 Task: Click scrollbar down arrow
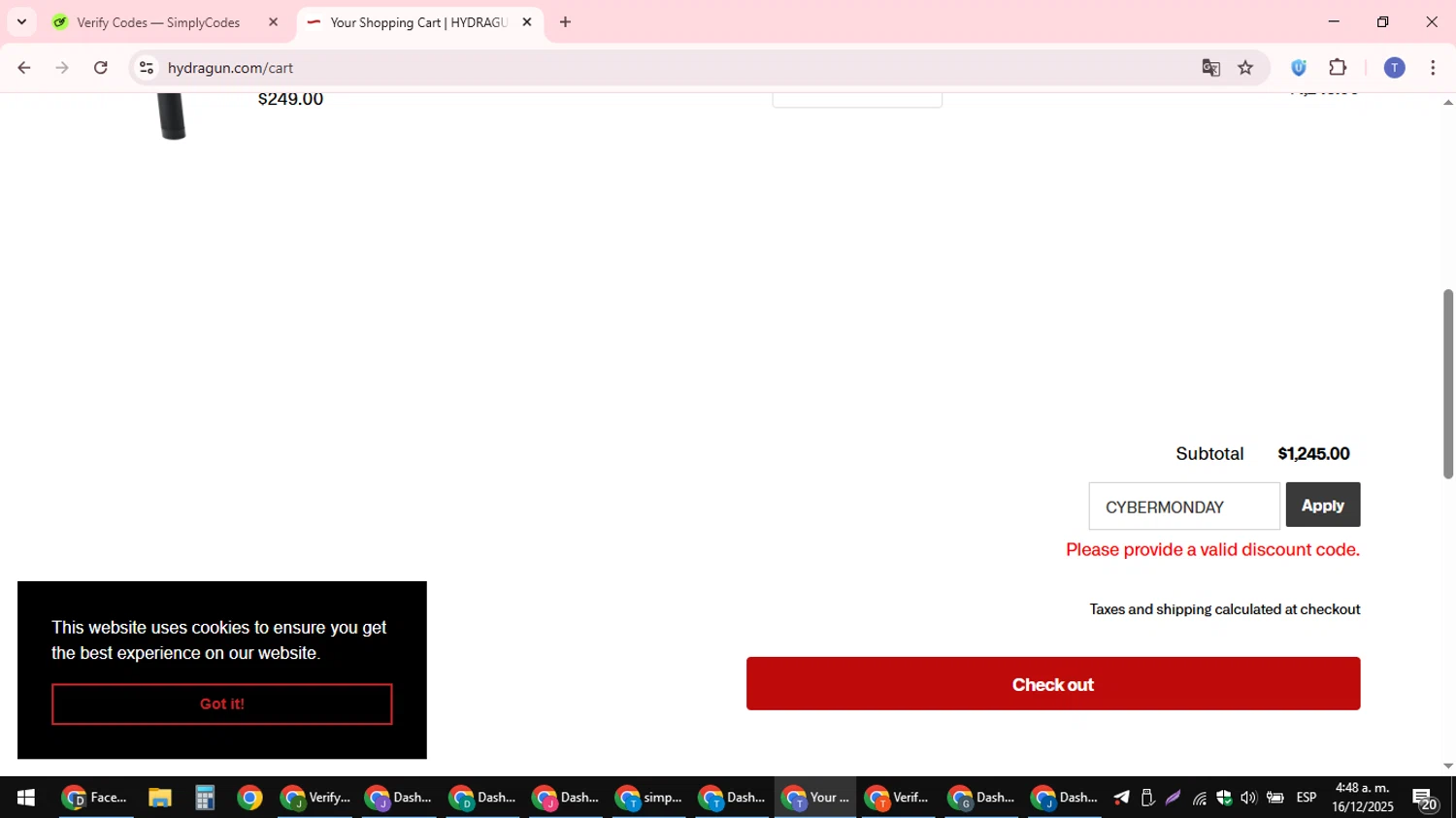point(1448,766)
